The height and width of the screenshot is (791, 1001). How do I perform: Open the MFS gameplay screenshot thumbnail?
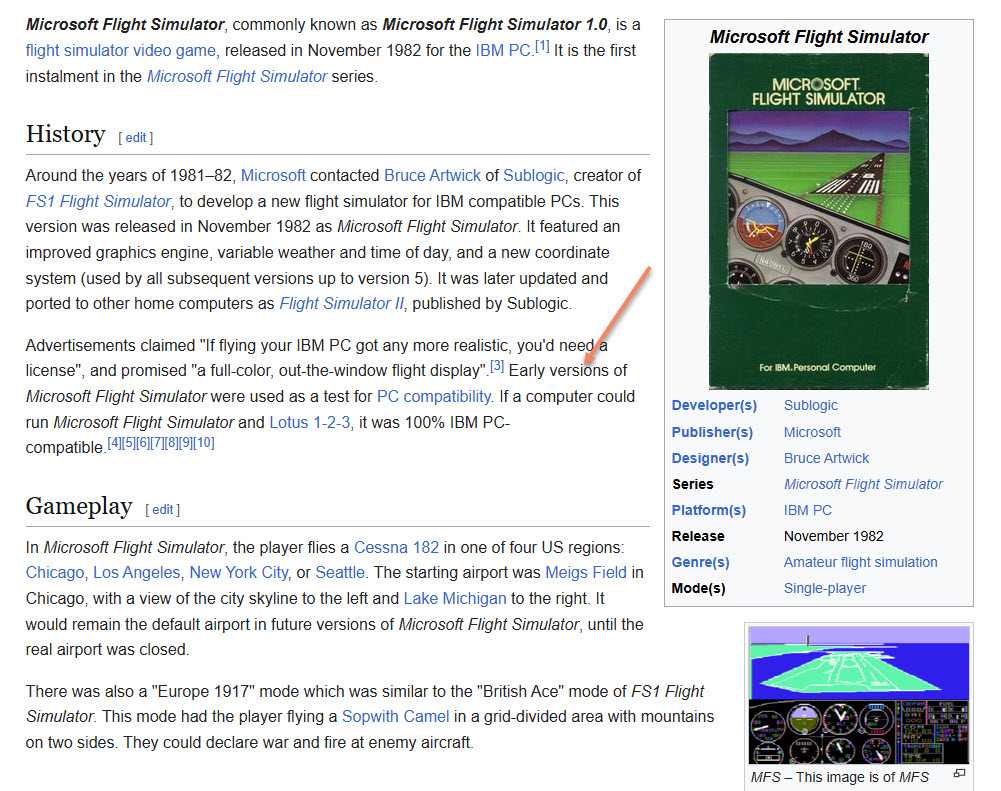(x=859, y=695)
